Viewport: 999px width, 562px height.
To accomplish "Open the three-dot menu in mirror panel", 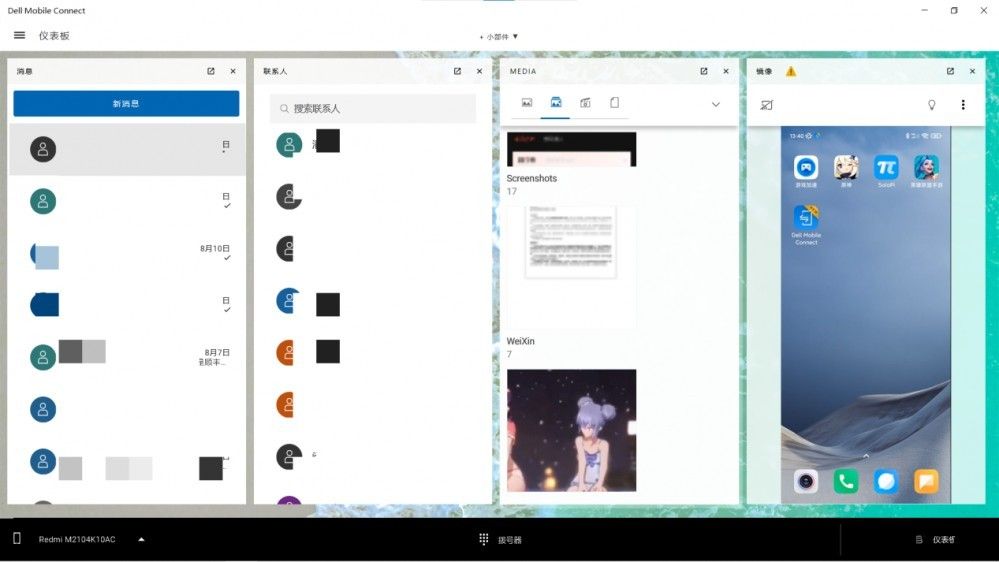I will (x=963, y=105).
